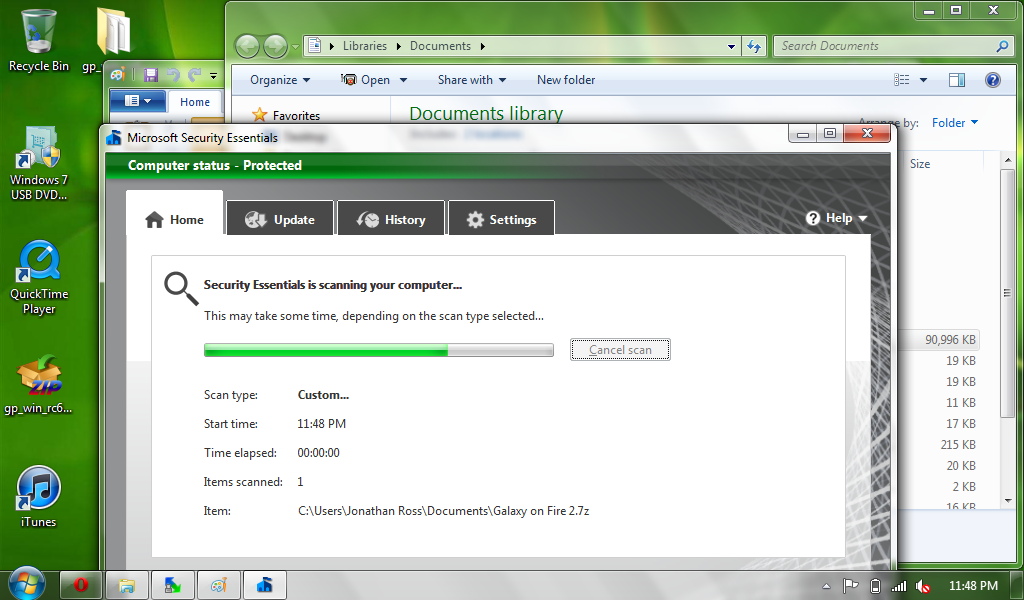Click the Windows Explorer folder icon on taskbar

[127, 585]
